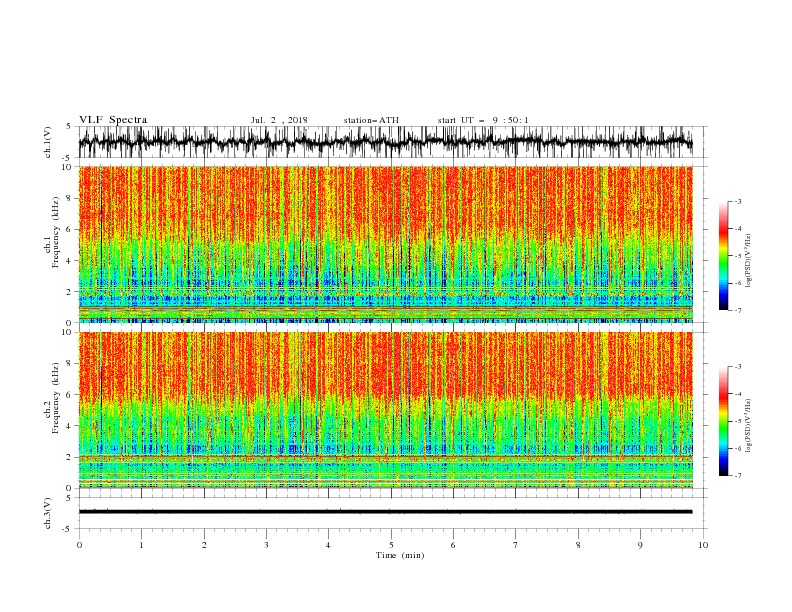This screenshot has height=612, width=792.
Task: Click the ch.3 flat voltage trace
Action: coord(385,512)
